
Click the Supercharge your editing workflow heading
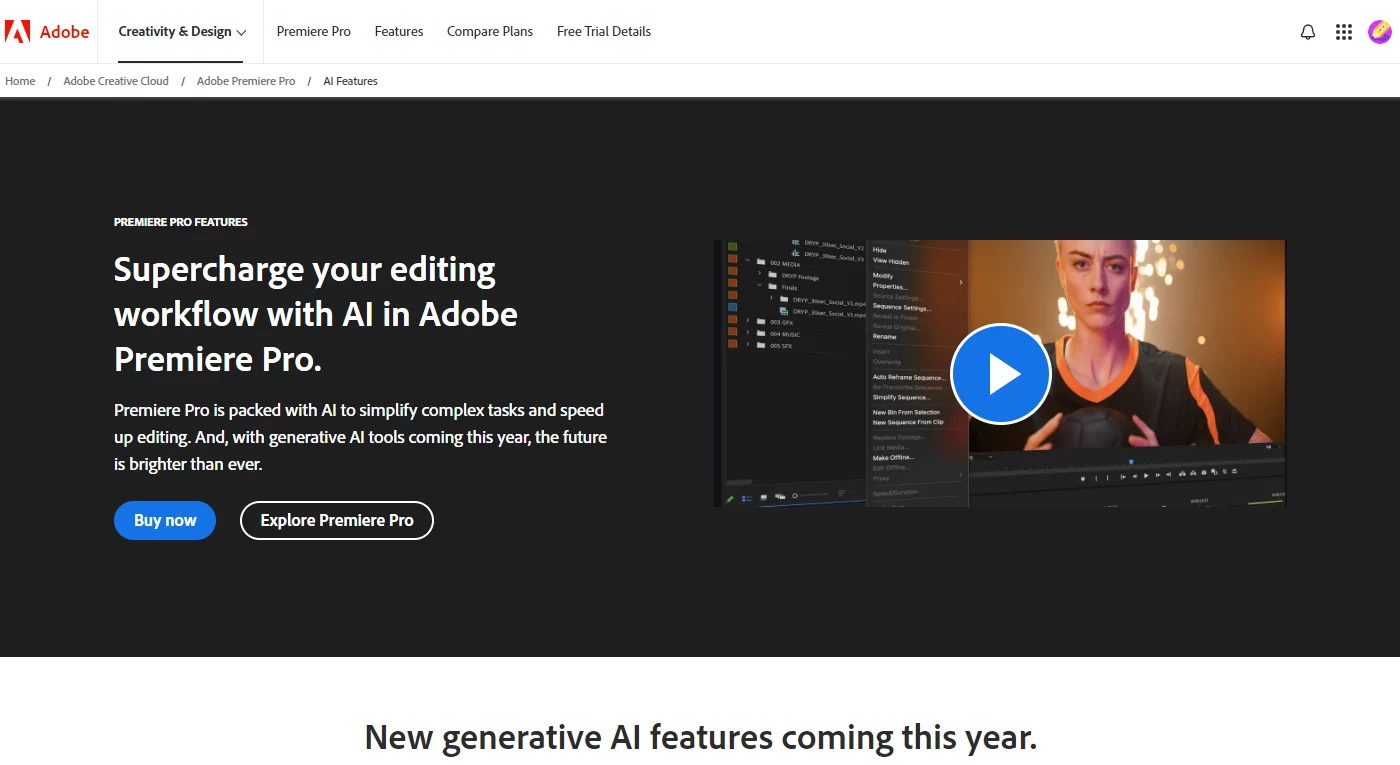(316, 314)
